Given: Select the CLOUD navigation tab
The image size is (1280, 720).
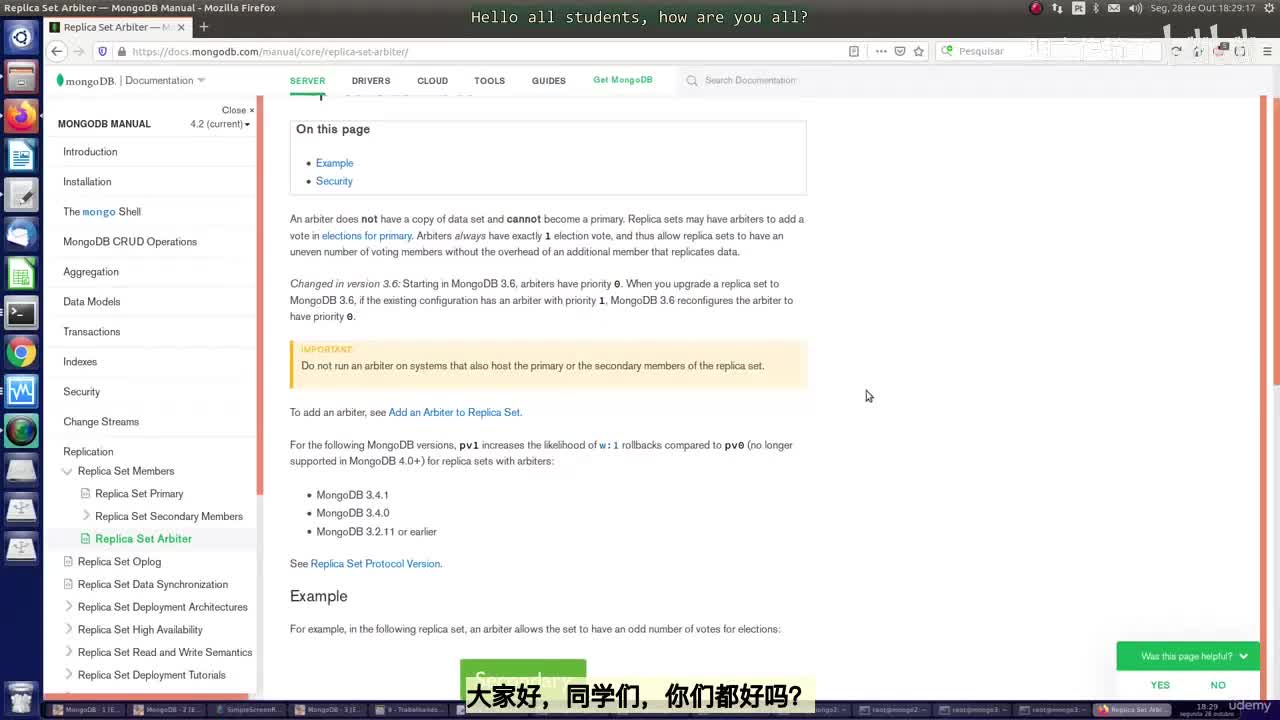Looking at the screenshot, I should pyautogui.click(x=432, y=81).
